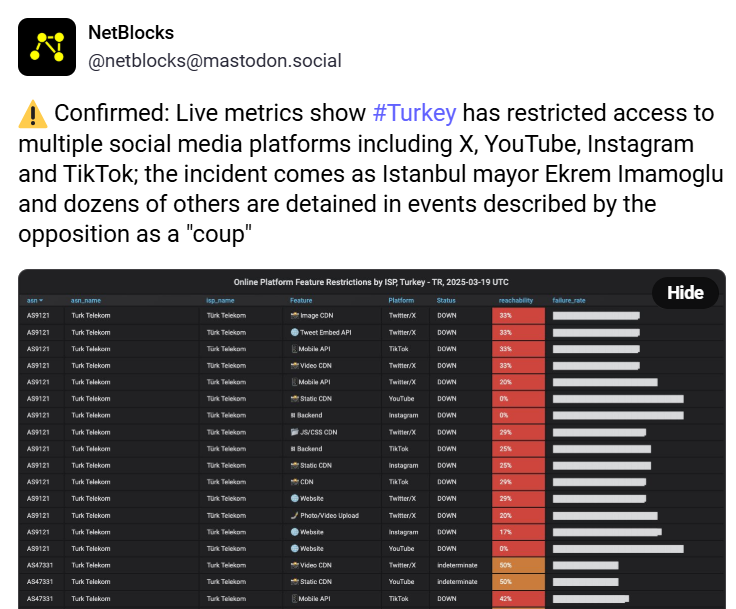Screen dimensions: 736x609
Task: Click the Tweet Embed API globe icon
Action: point(295,332)
